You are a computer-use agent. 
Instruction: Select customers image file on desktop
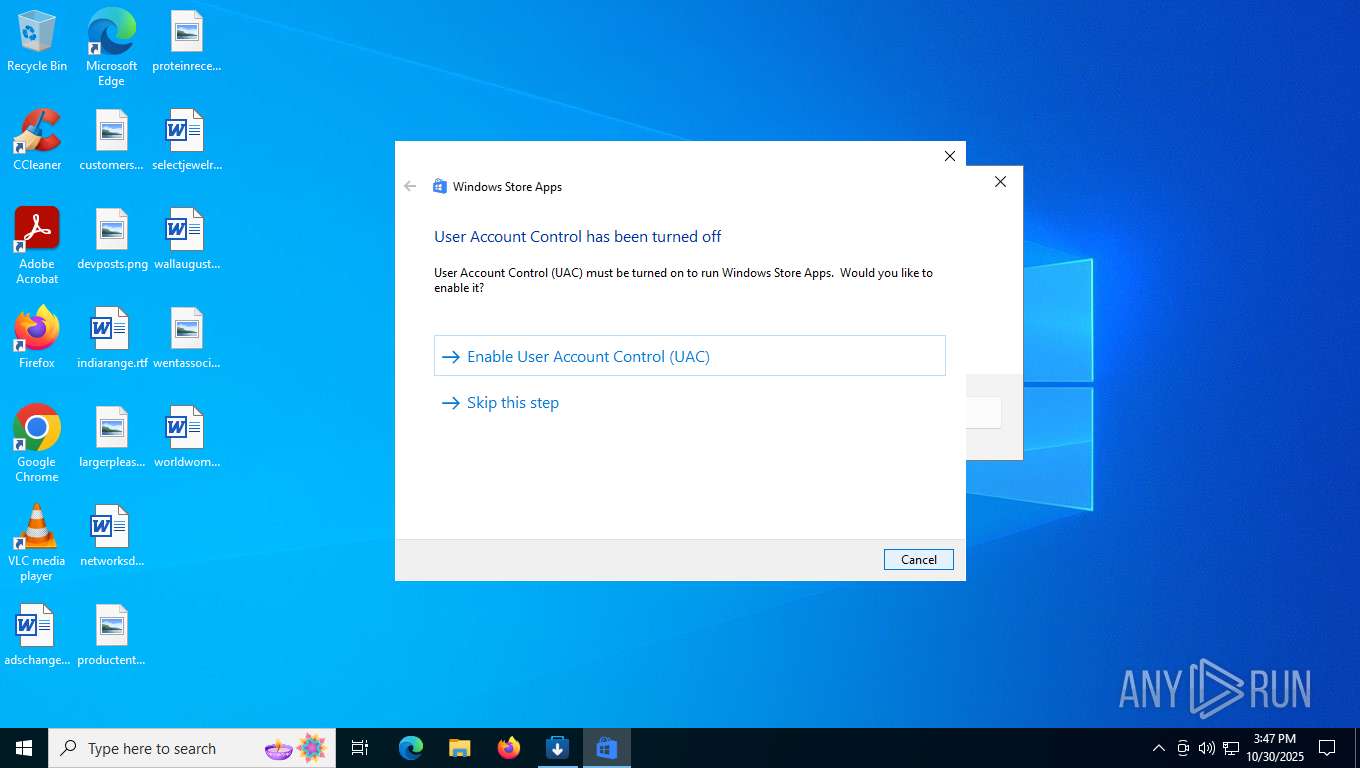point(111,140)
